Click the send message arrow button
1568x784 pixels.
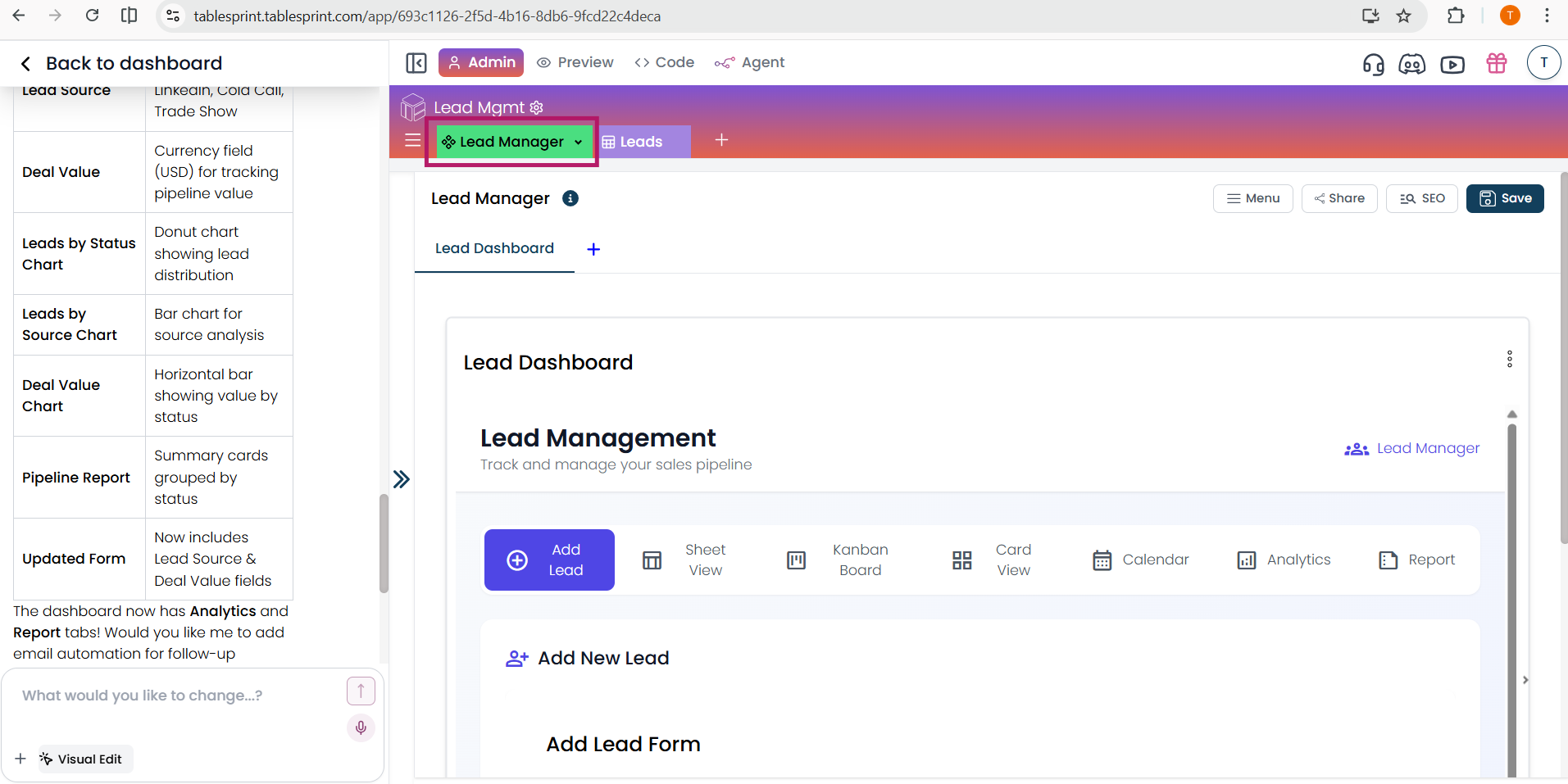[x=361, y=691]
